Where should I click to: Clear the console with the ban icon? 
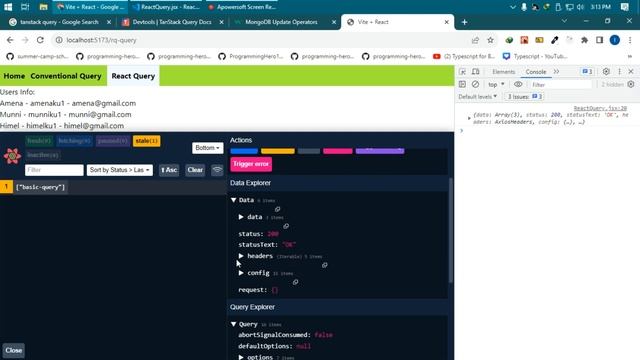point(475,84)
